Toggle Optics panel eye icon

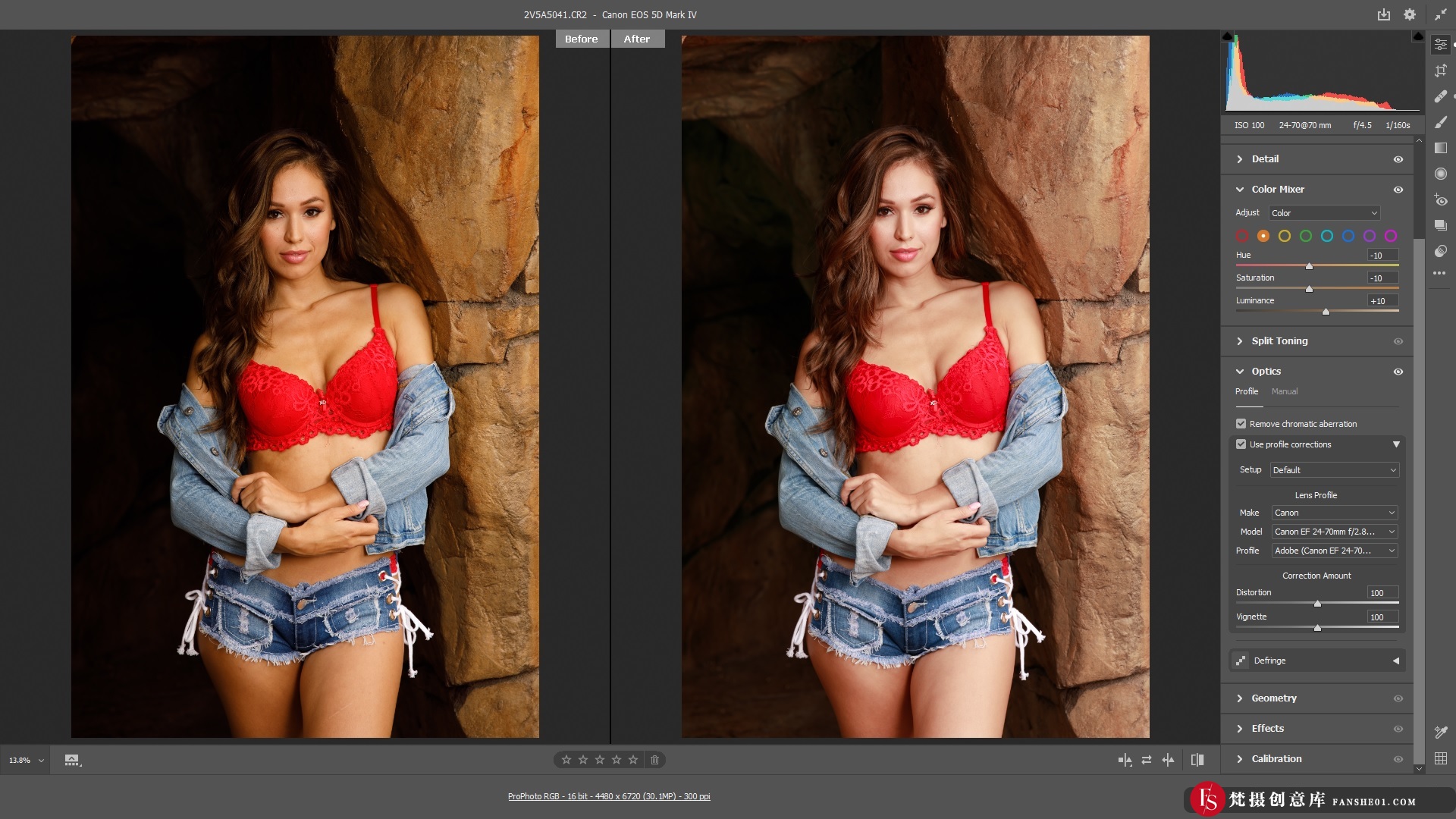point(1398,371)
